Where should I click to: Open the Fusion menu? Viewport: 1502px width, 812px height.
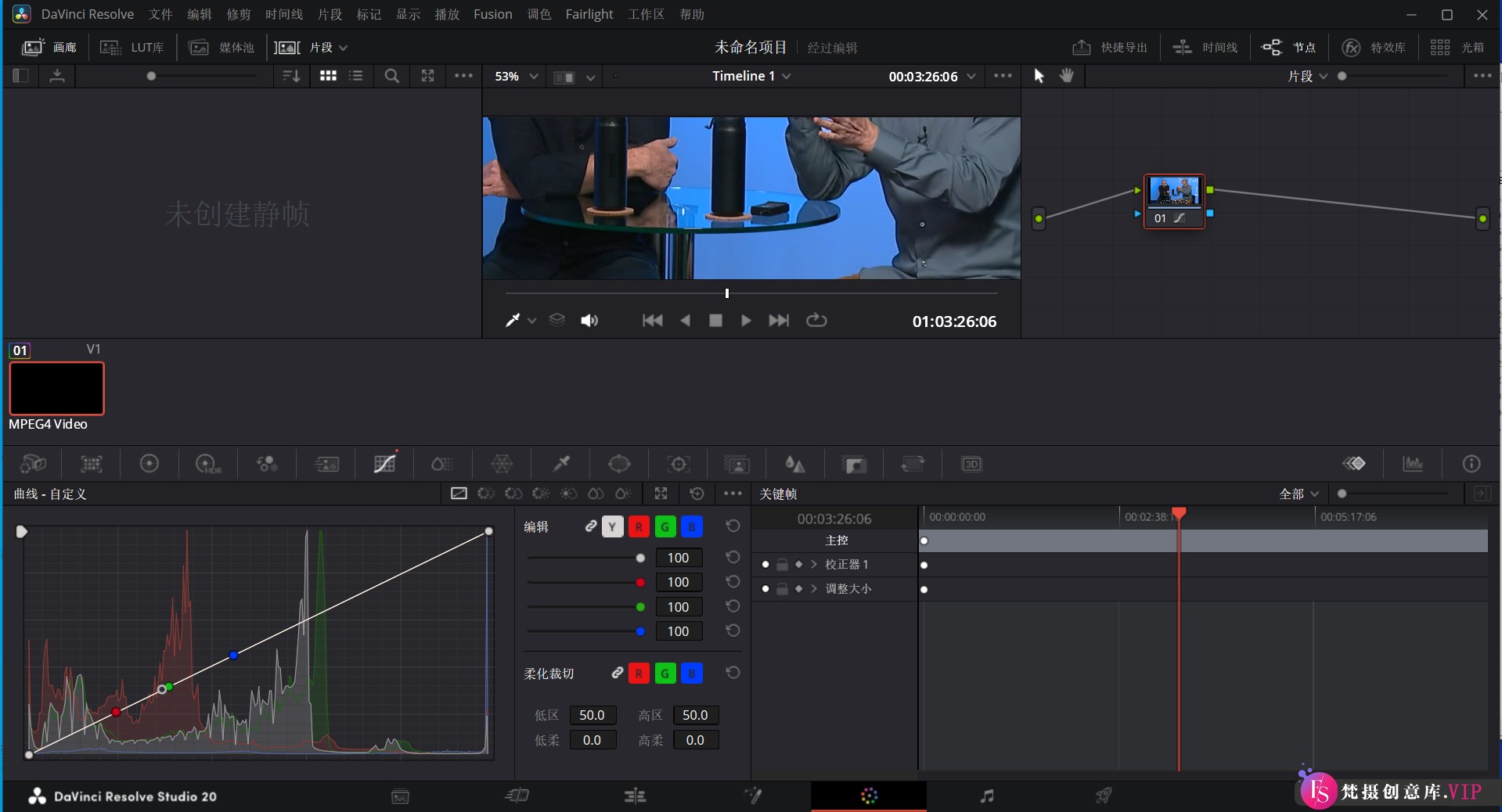tap(492, 14)
